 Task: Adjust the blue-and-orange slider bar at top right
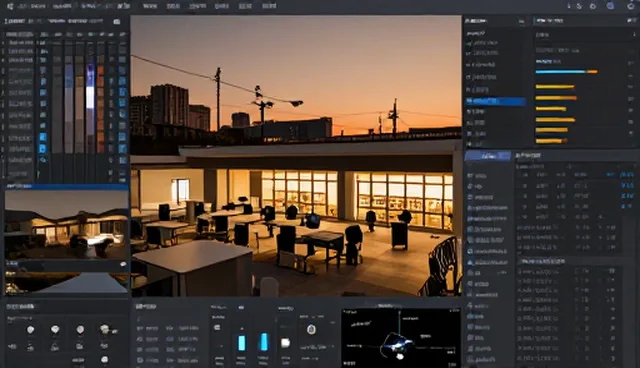pyautogui.click(x=566, y=71)
